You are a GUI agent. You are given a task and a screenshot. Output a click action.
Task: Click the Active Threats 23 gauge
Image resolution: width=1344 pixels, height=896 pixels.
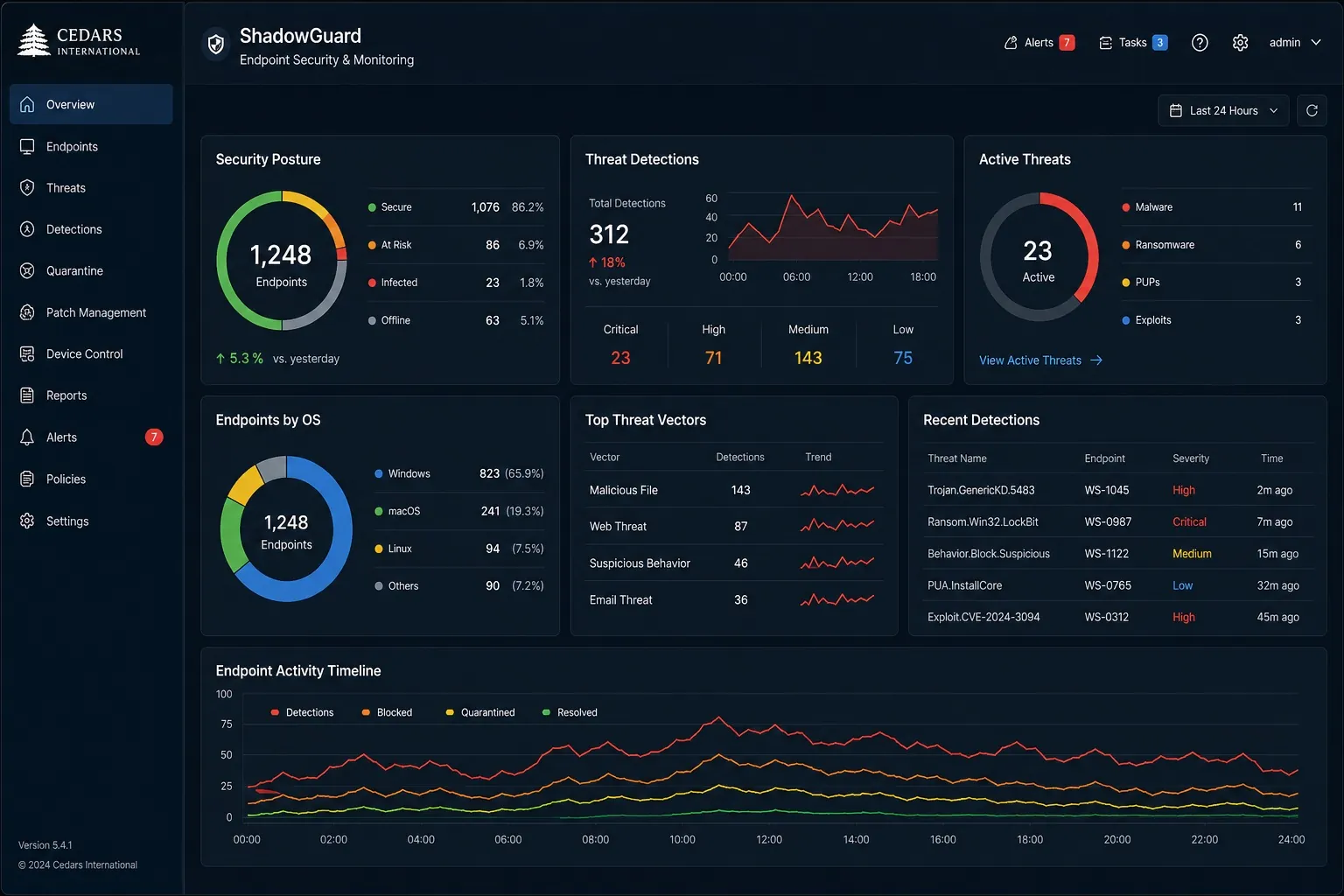pyautogui.click(x=1039, y=257)
